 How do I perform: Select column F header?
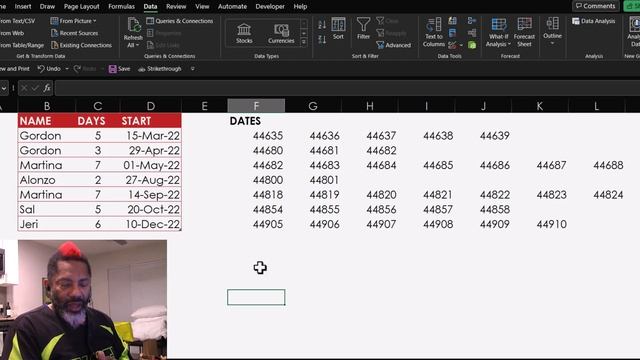[256, 106]
